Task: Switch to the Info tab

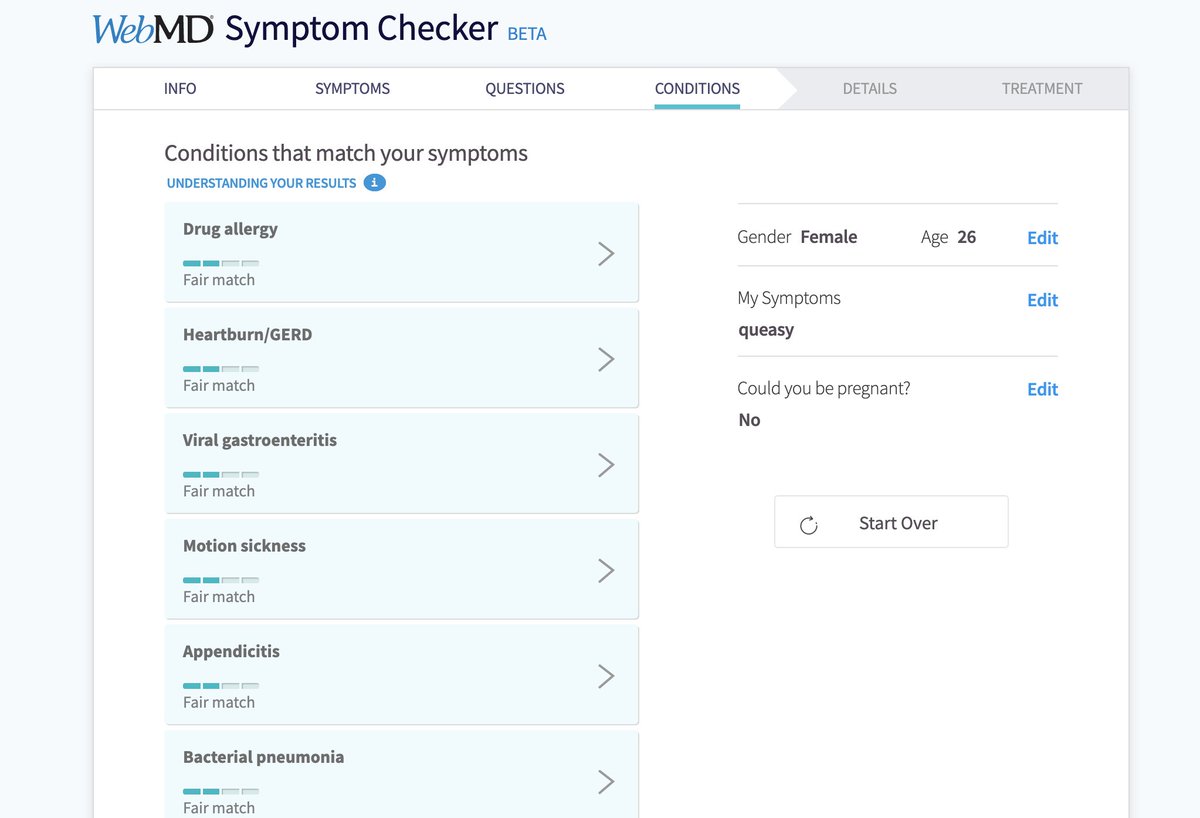Action: tap(180, 88)
